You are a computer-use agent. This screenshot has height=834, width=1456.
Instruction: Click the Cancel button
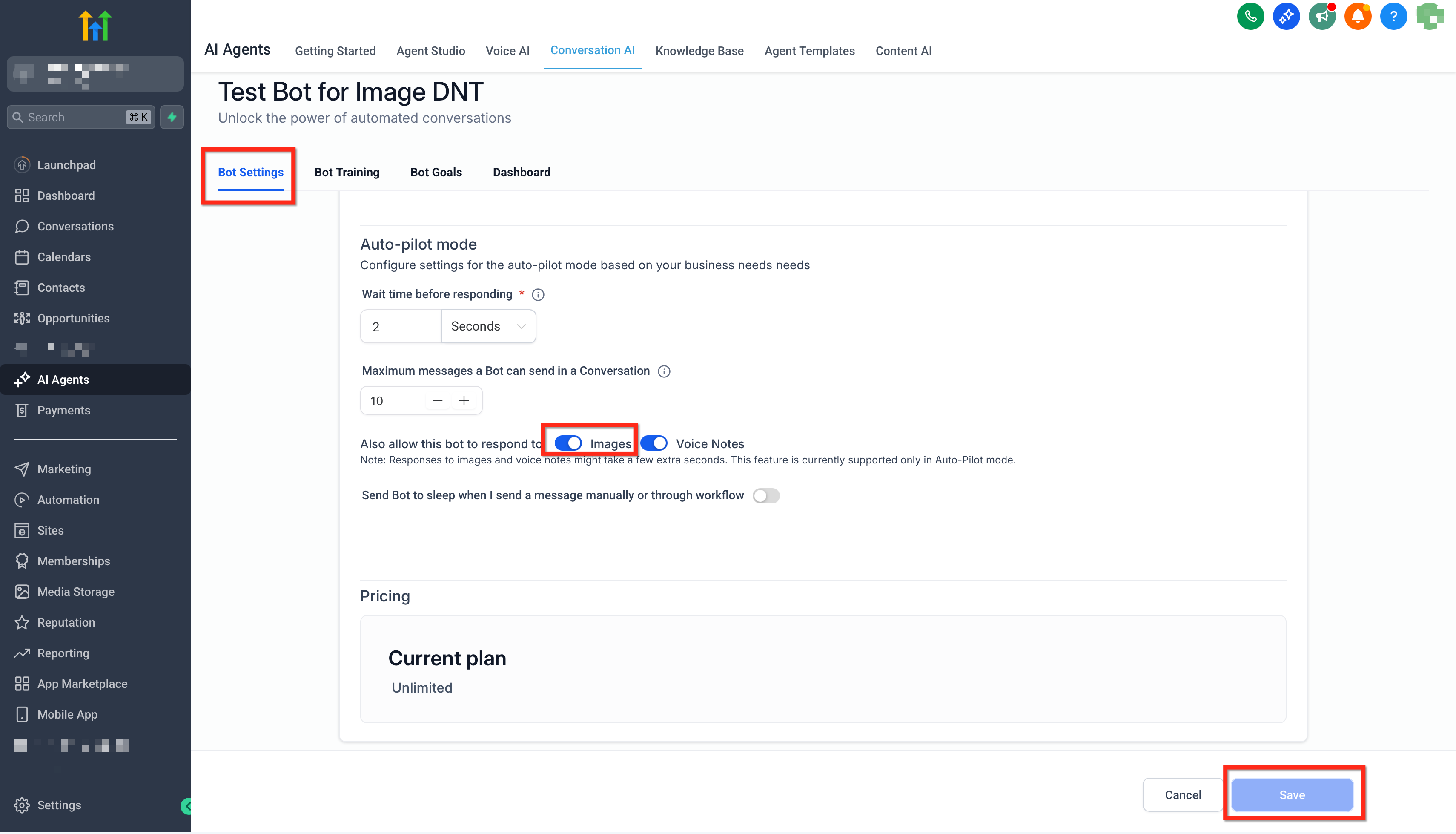(x=1182, y=794)
